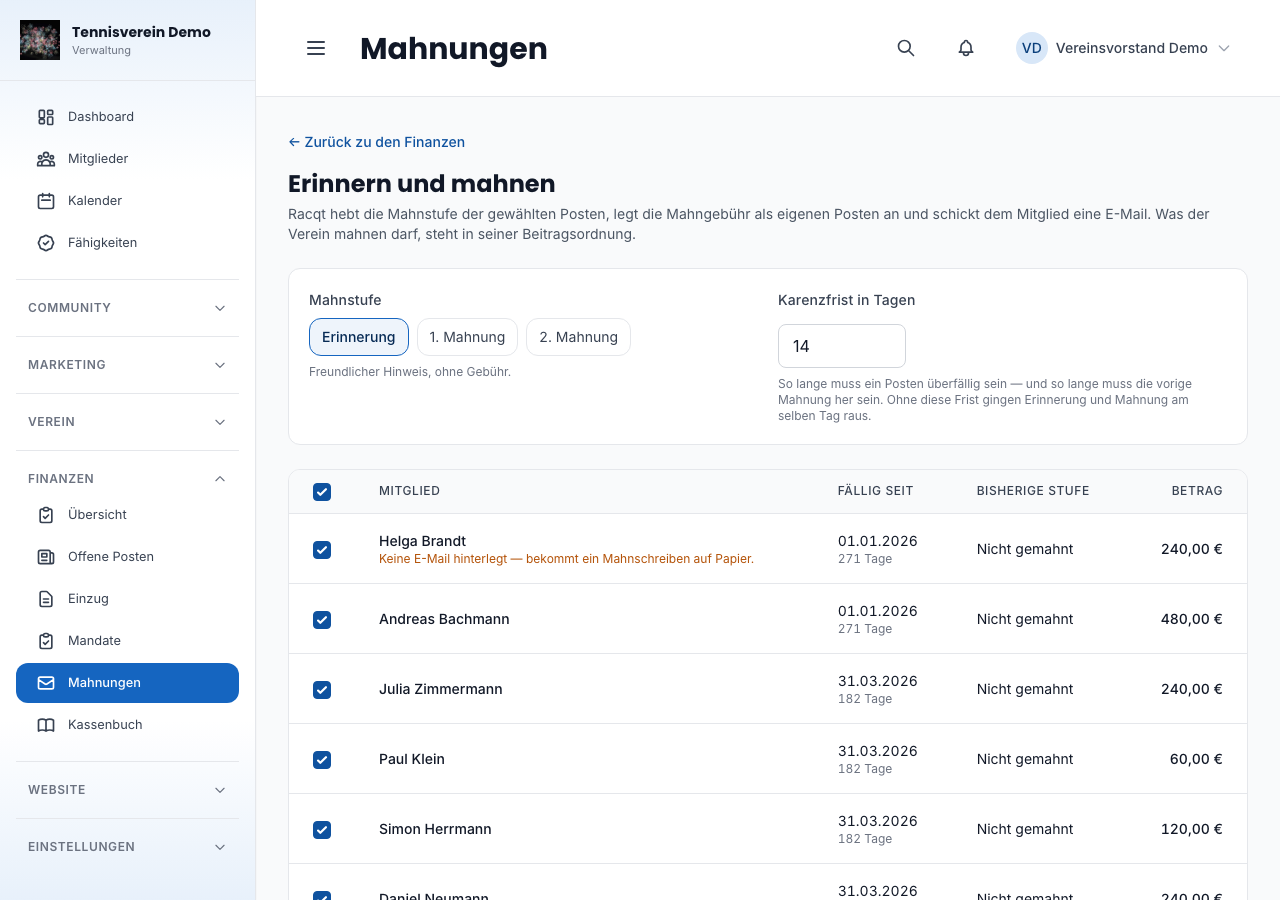Uncheck Simon Herrmann's checkbox
This screenshot has width=1280, height=900.
click(322, 830)
